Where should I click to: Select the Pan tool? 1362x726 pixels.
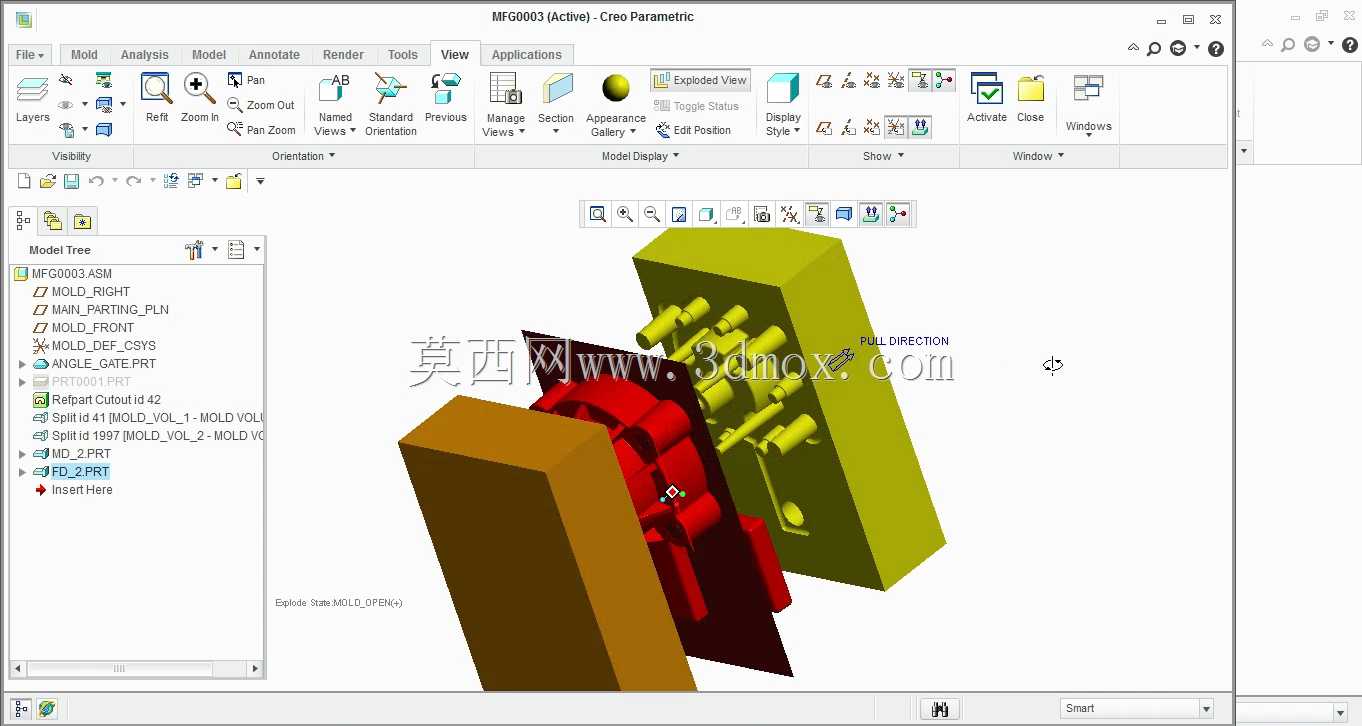coord(246,80)
